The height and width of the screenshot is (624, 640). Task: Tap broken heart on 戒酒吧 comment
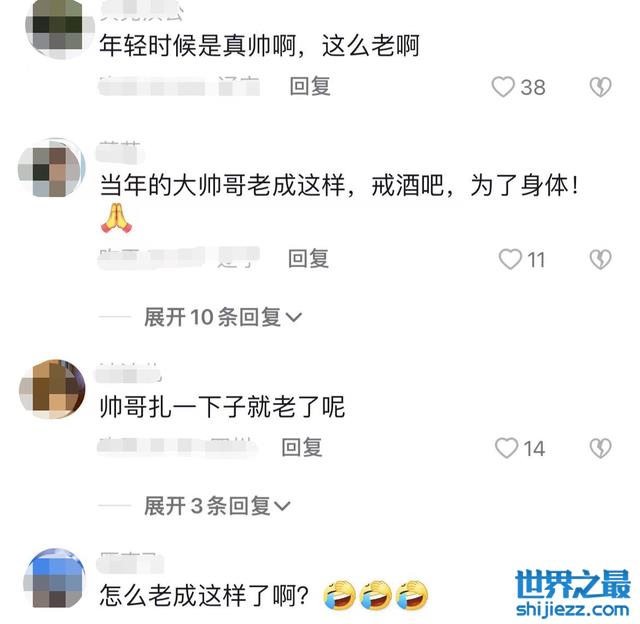pyautogui.click(x=600, y=259)
